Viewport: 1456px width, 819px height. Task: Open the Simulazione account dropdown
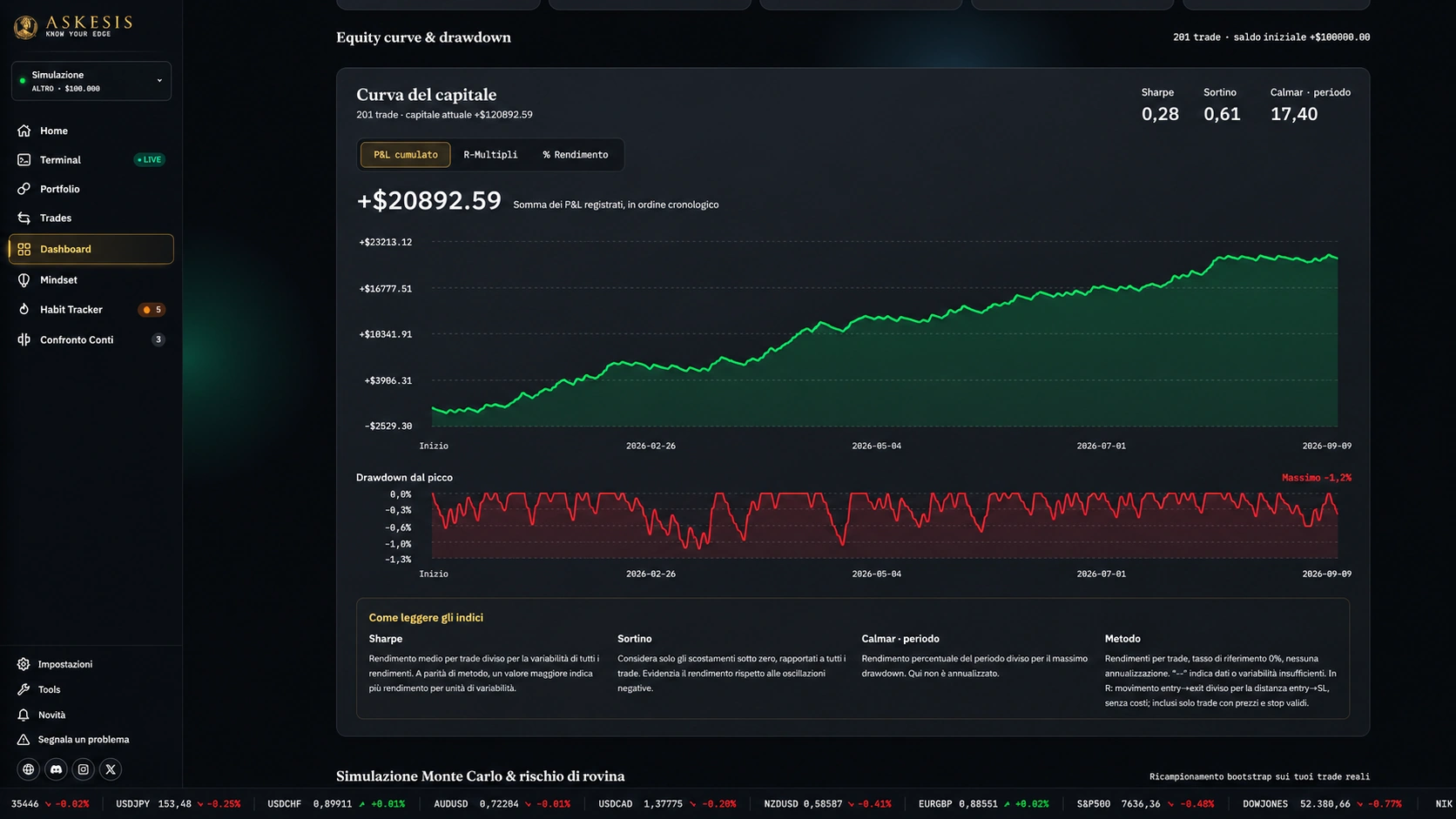(91, 81)
